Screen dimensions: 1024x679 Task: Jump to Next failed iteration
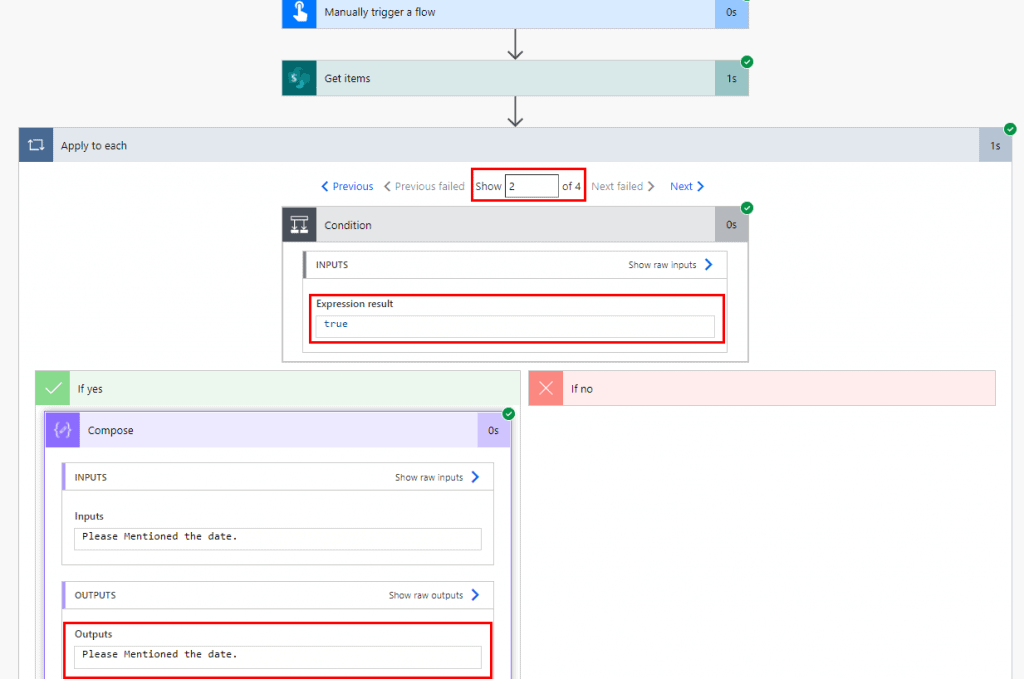click(623, 187)
